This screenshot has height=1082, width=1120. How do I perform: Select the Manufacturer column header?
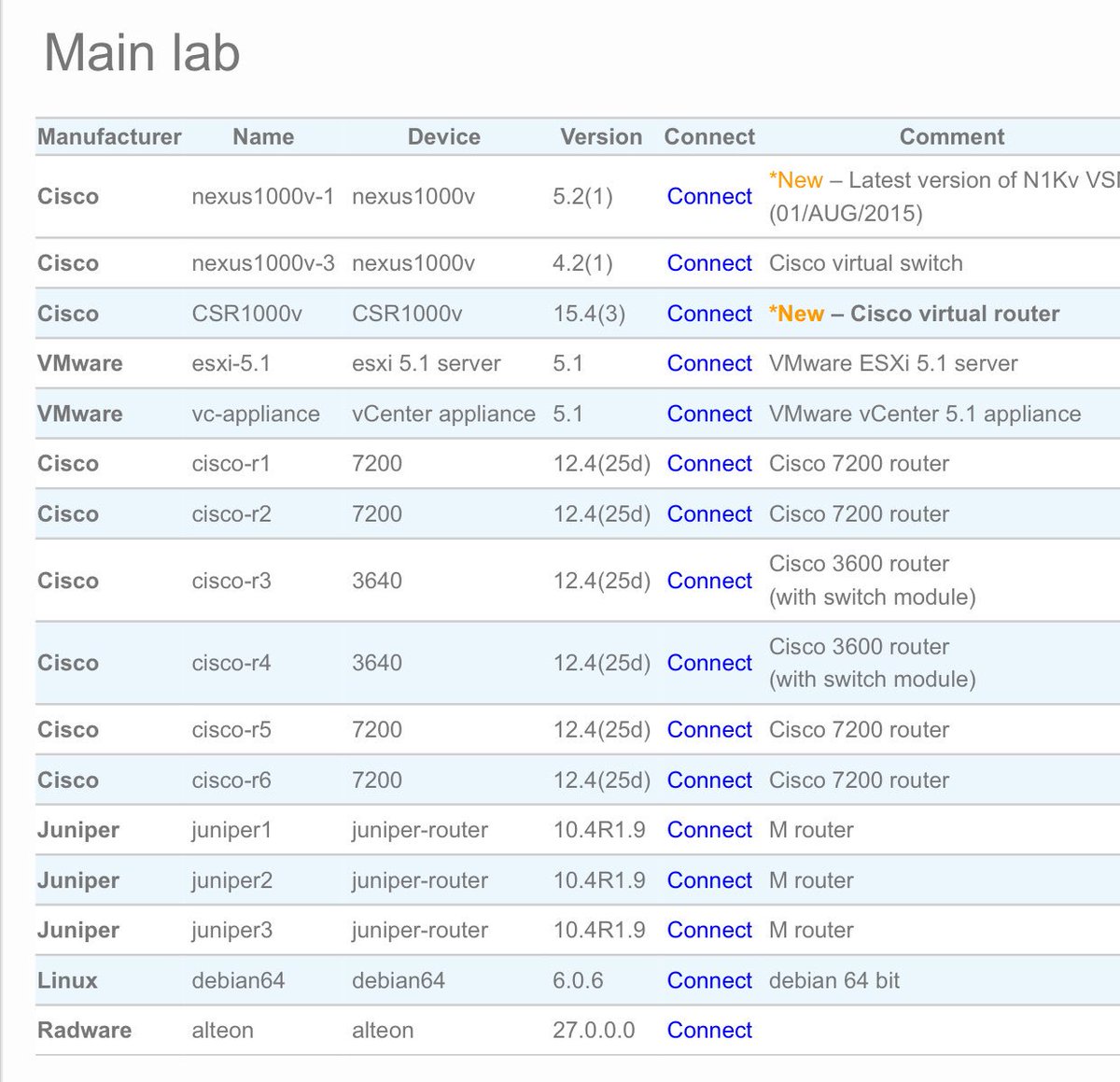109,136
